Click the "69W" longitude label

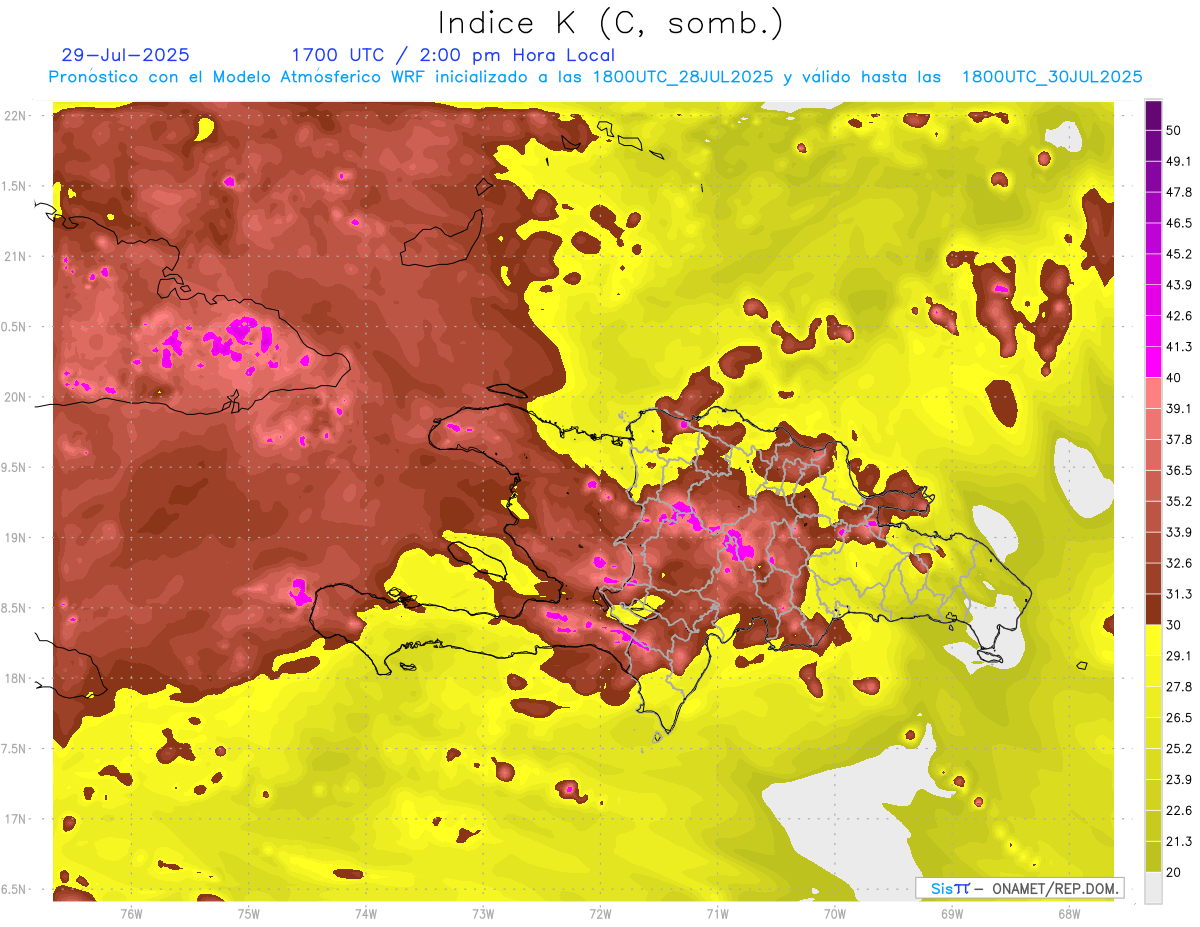pos(952,914)
